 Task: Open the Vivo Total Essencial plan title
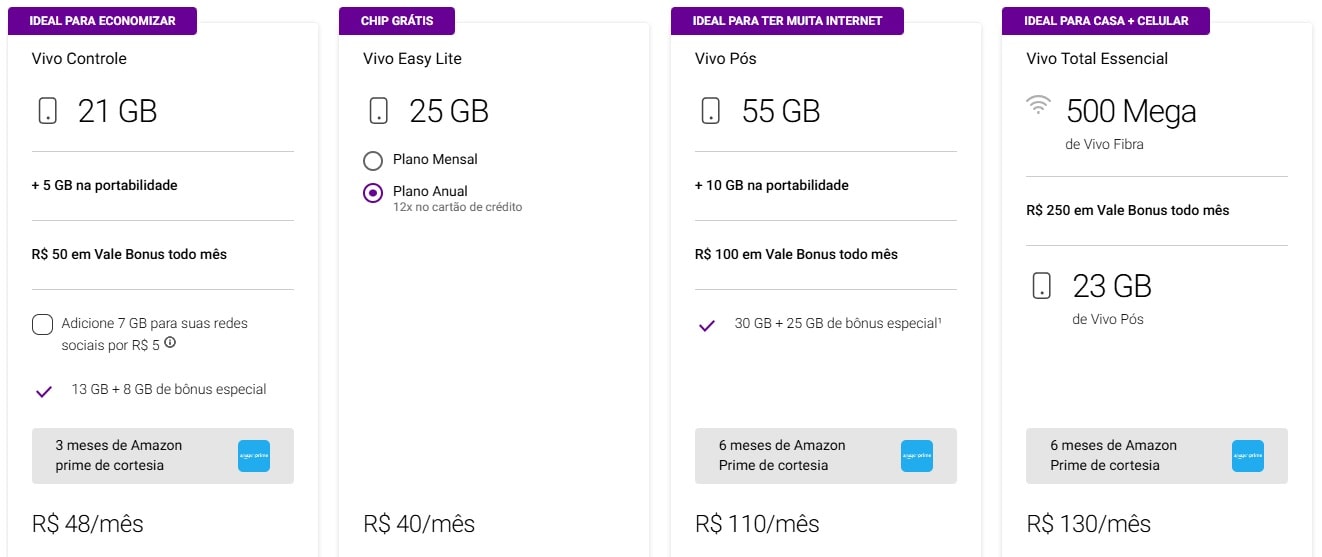[1096, 59]
